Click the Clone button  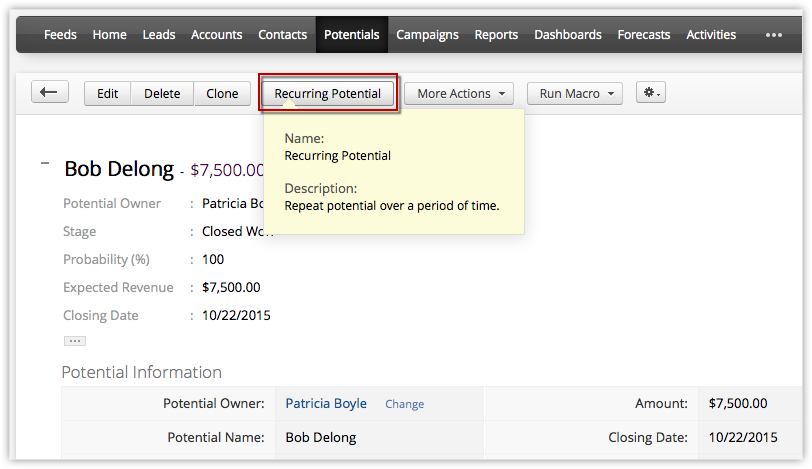tap(222, 93)
